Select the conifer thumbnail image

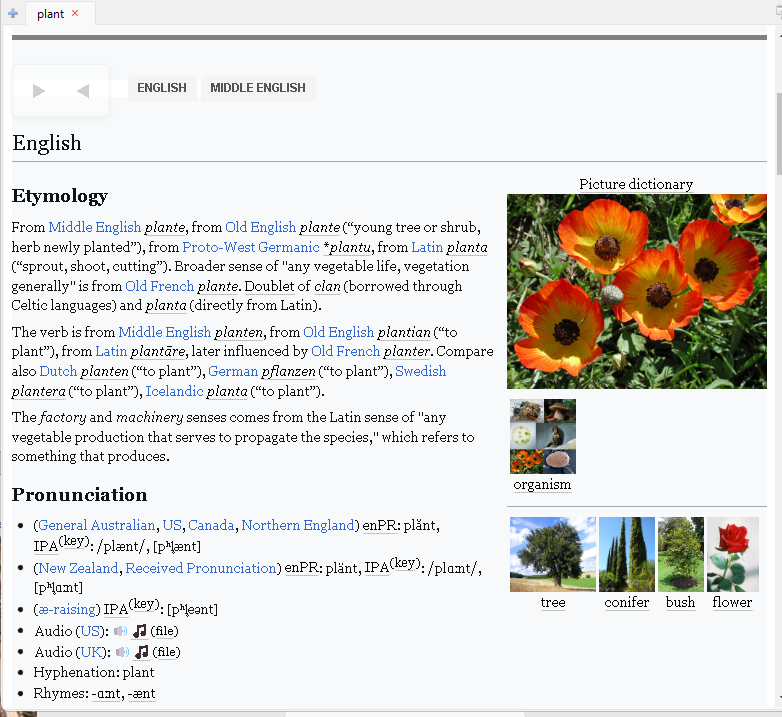tap(627, 554)
